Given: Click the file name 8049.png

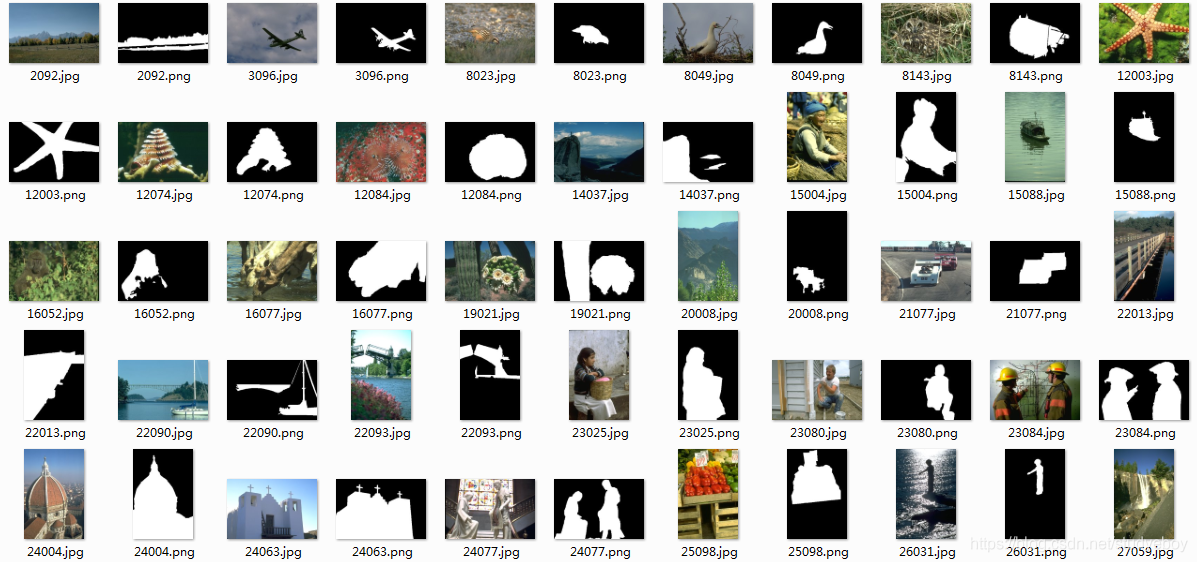Looking at the screenshot, I should (818, 76).
